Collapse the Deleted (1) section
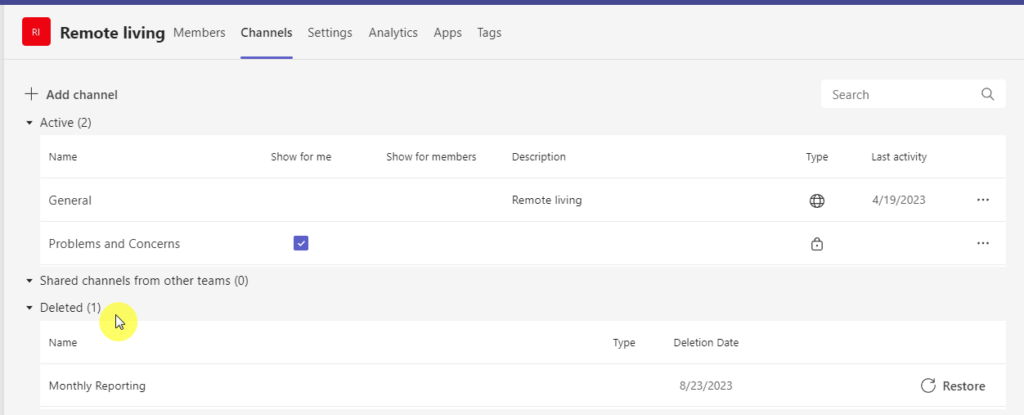This screenshot has height=415, width=1024. point(29,308)
